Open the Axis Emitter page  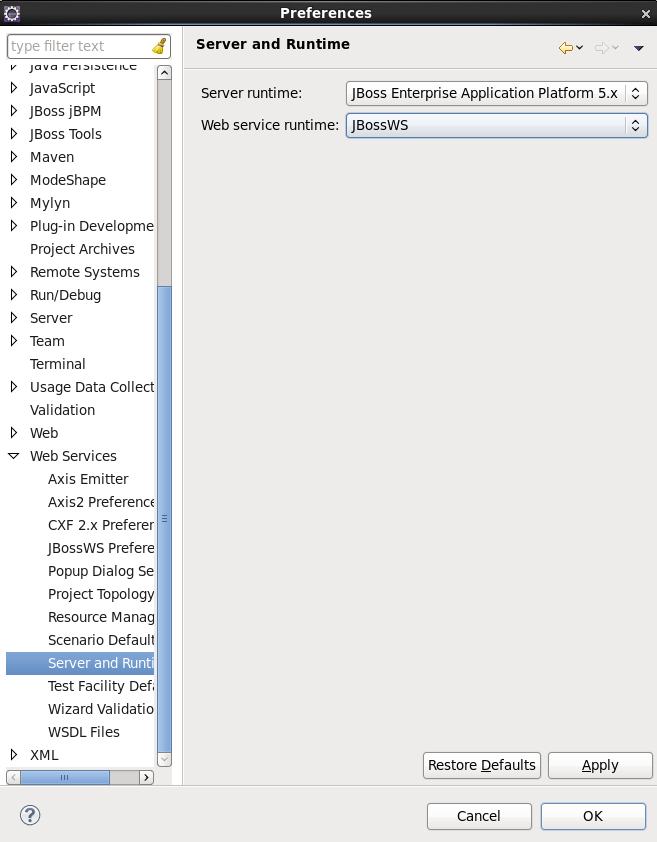coord(88,479)
